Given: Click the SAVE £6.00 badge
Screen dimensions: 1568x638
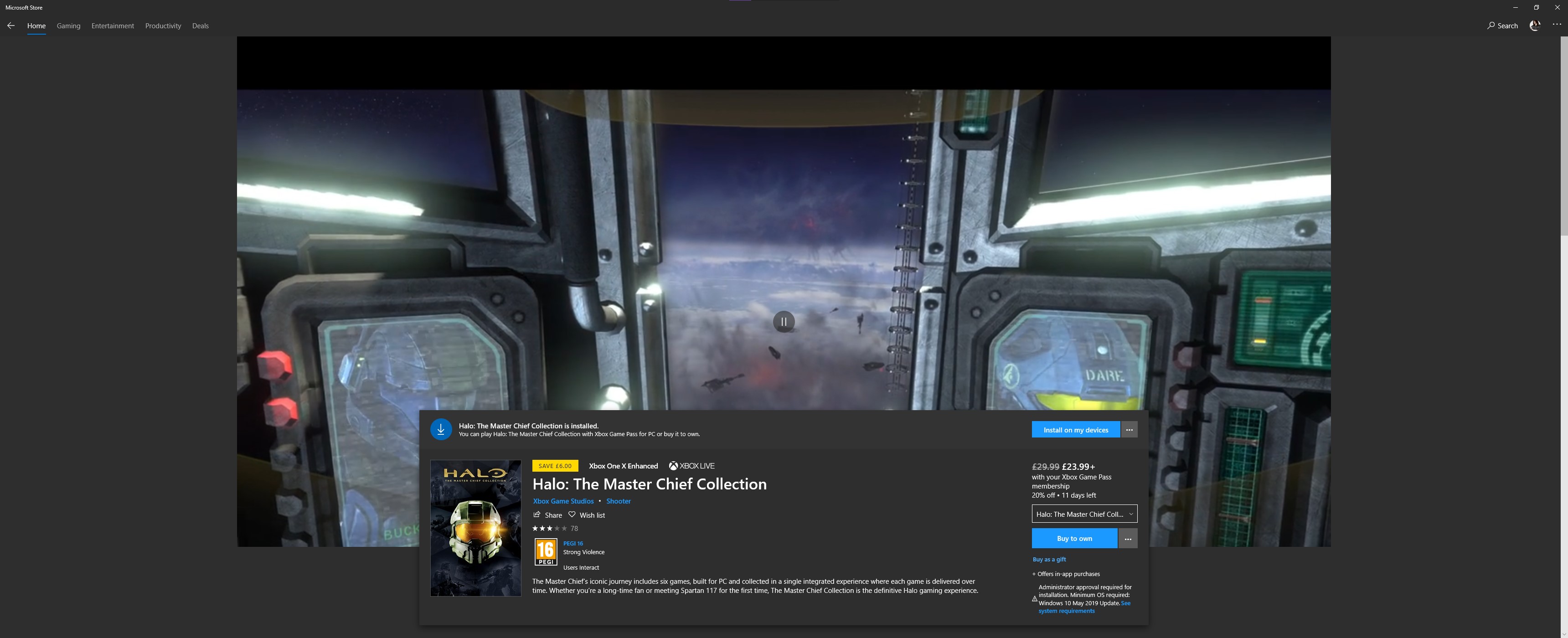Looking at the screenshot, I should click(x=555, y=466).
